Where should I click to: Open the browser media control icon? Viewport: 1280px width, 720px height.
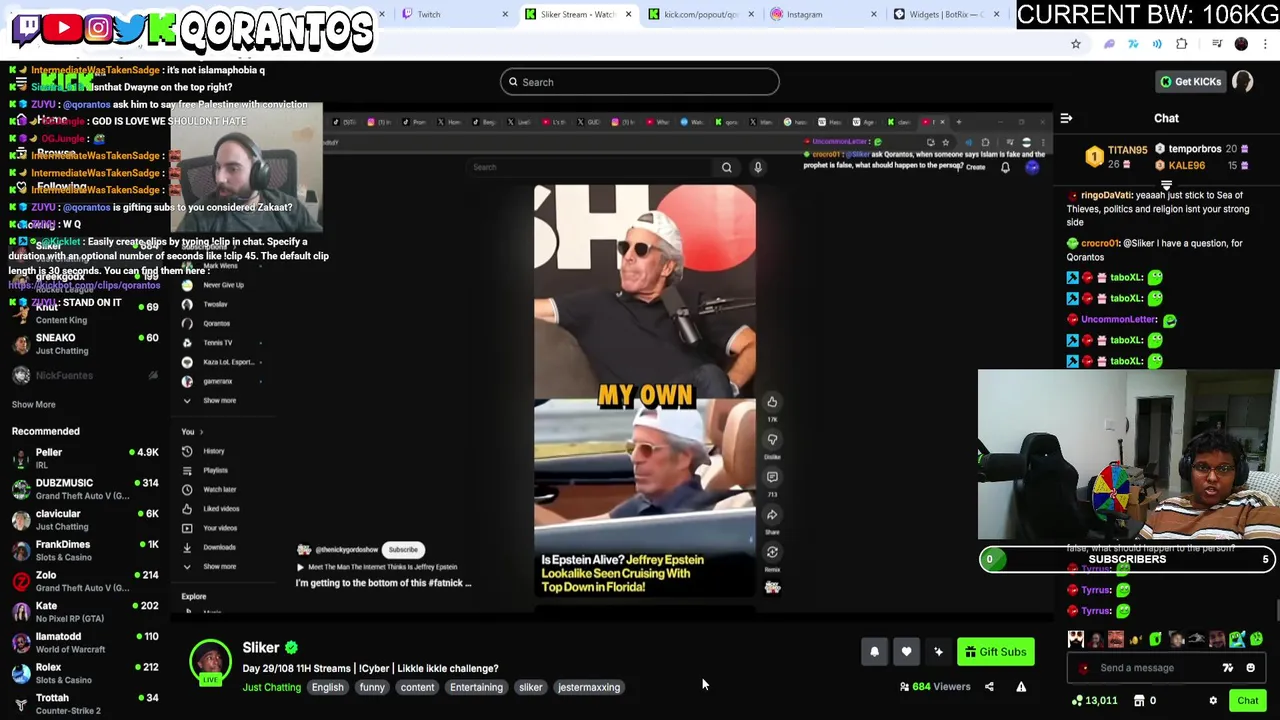(1217, 44)
